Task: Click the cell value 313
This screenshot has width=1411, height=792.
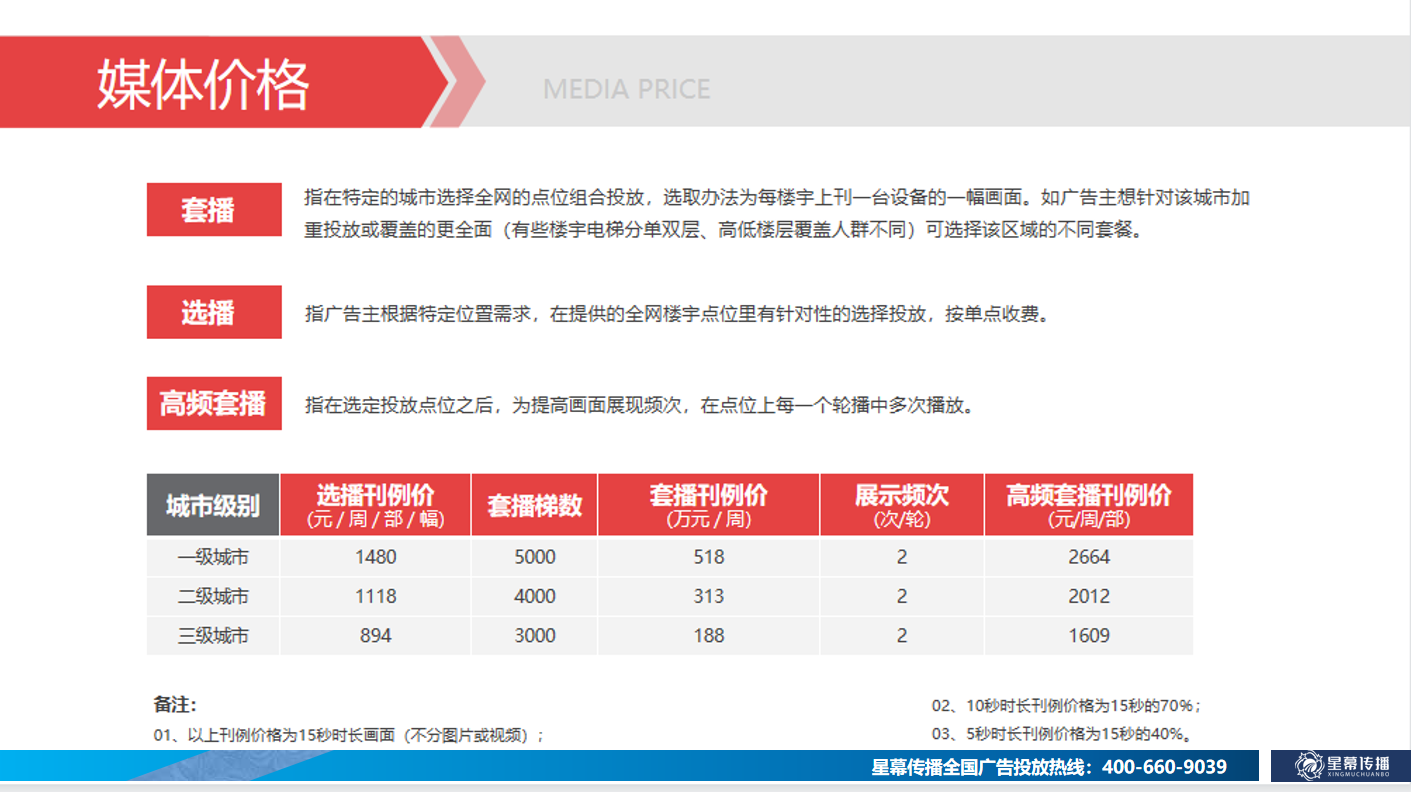Action: tap(709, 596)
